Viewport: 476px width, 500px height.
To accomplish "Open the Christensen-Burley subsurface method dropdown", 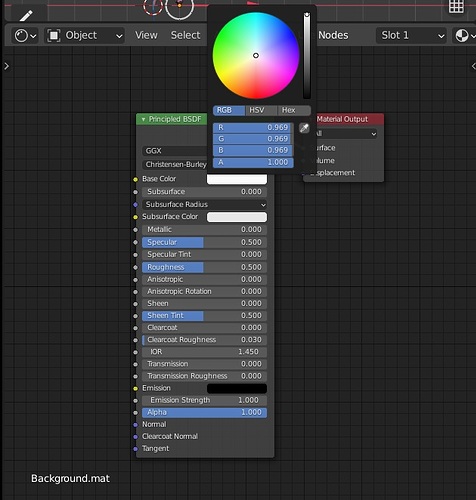I will point(175,164).
